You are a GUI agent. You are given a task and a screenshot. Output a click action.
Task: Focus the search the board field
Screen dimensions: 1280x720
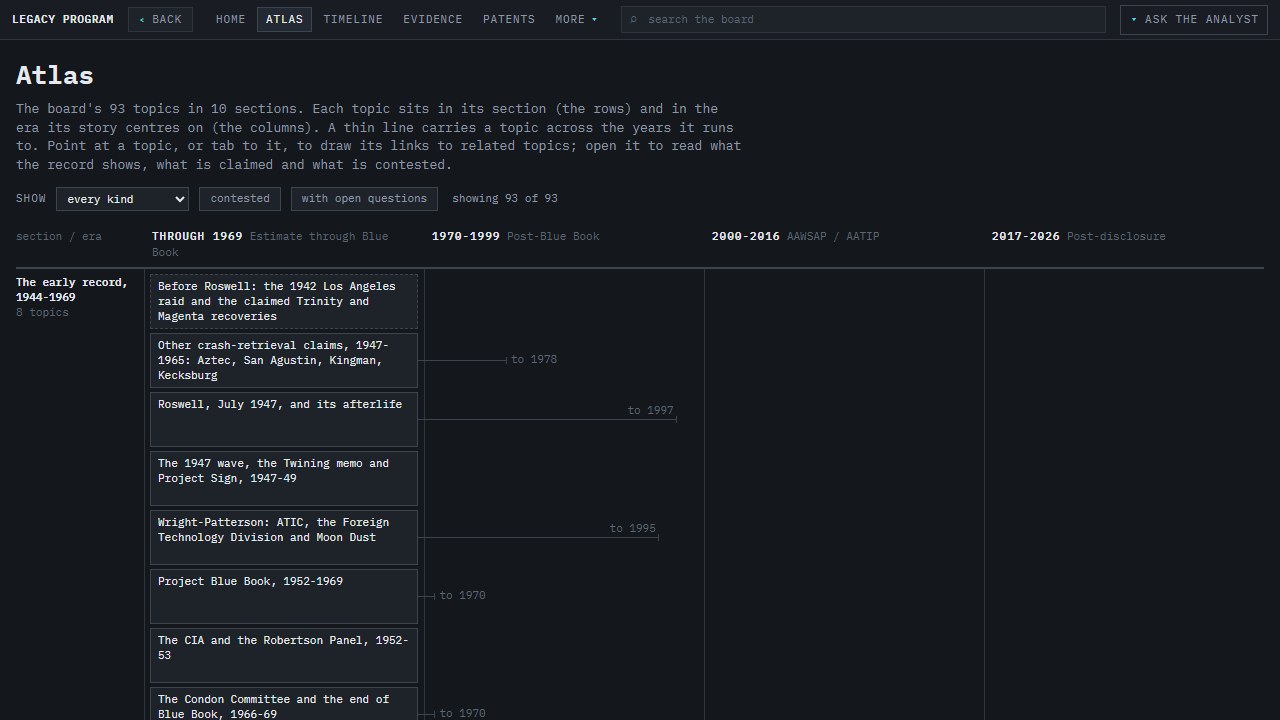coord(863,19)
